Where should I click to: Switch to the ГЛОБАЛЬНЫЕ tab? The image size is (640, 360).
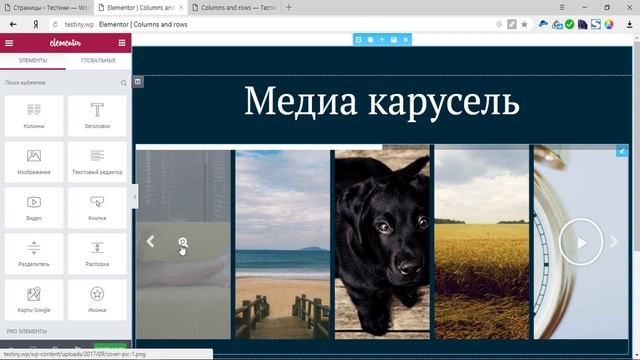[x=98, y=60]
